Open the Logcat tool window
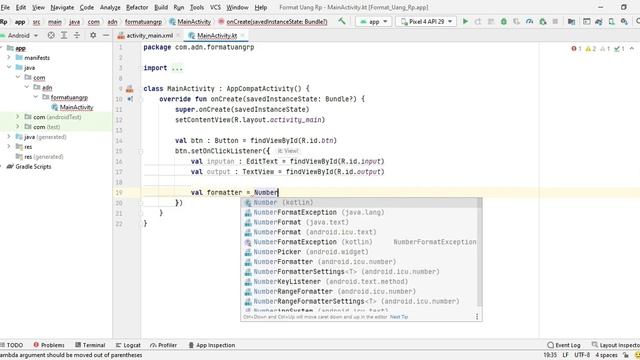Image resolution: width=640 pixels, height=360 pixels. pos(128,345)
